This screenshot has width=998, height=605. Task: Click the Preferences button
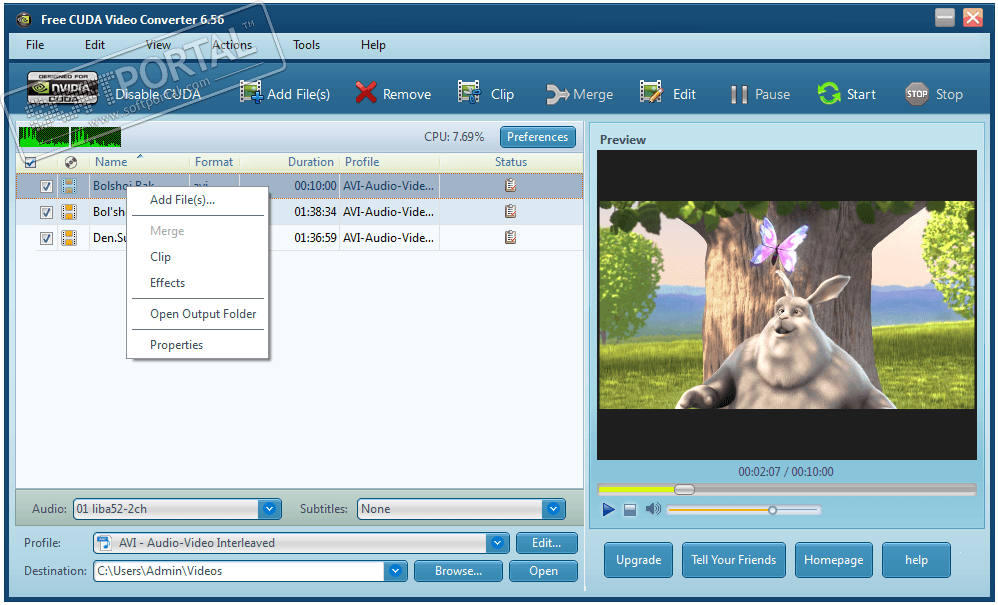538,137
